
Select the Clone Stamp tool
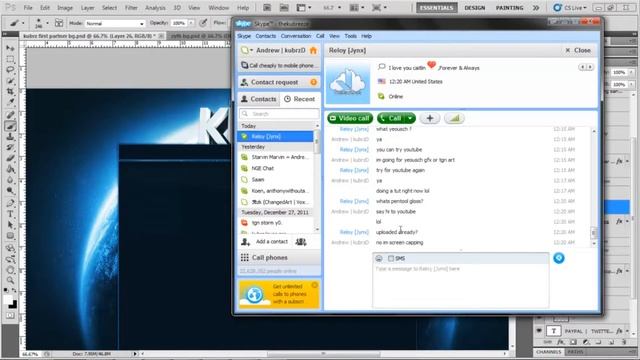10,137
